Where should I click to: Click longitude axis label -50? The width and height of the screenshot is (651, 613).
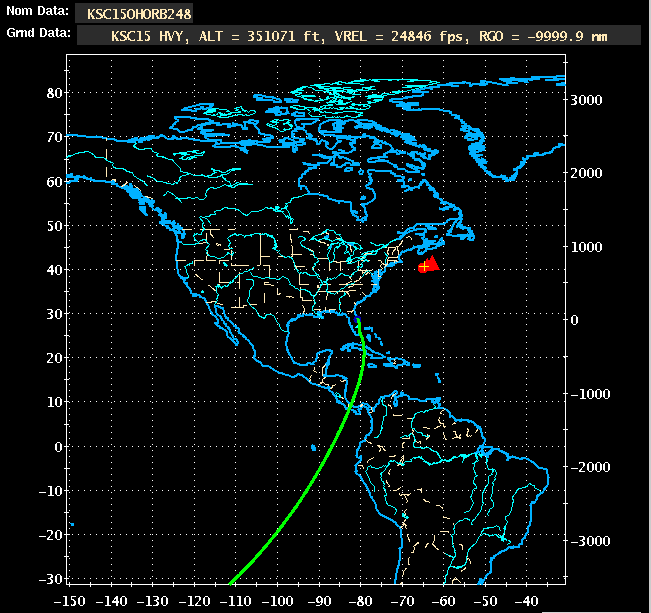pos(485,601)
